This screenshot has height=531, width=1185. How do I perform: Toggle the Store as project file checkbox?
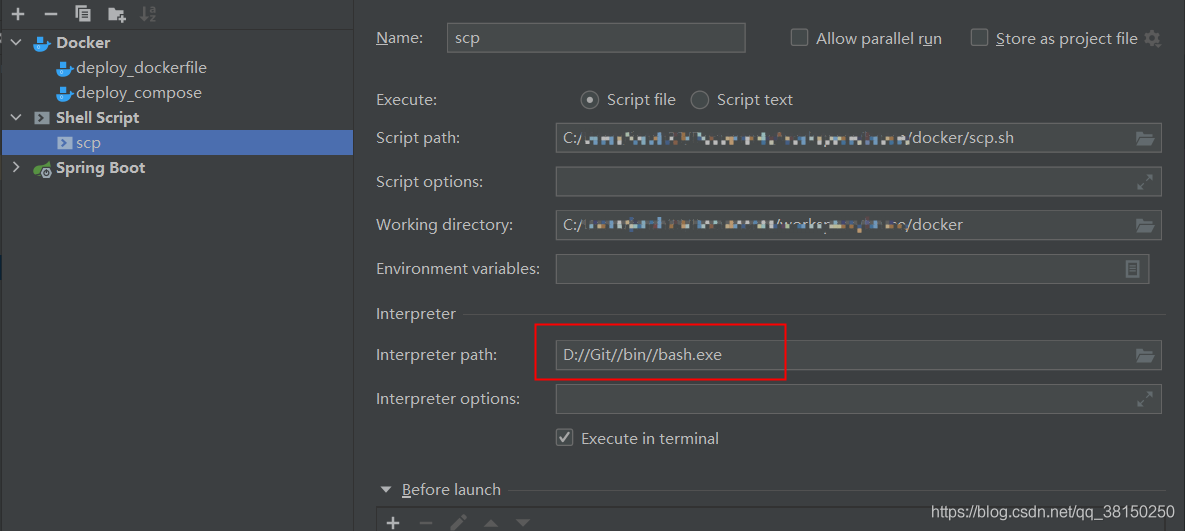click(979, 38)
